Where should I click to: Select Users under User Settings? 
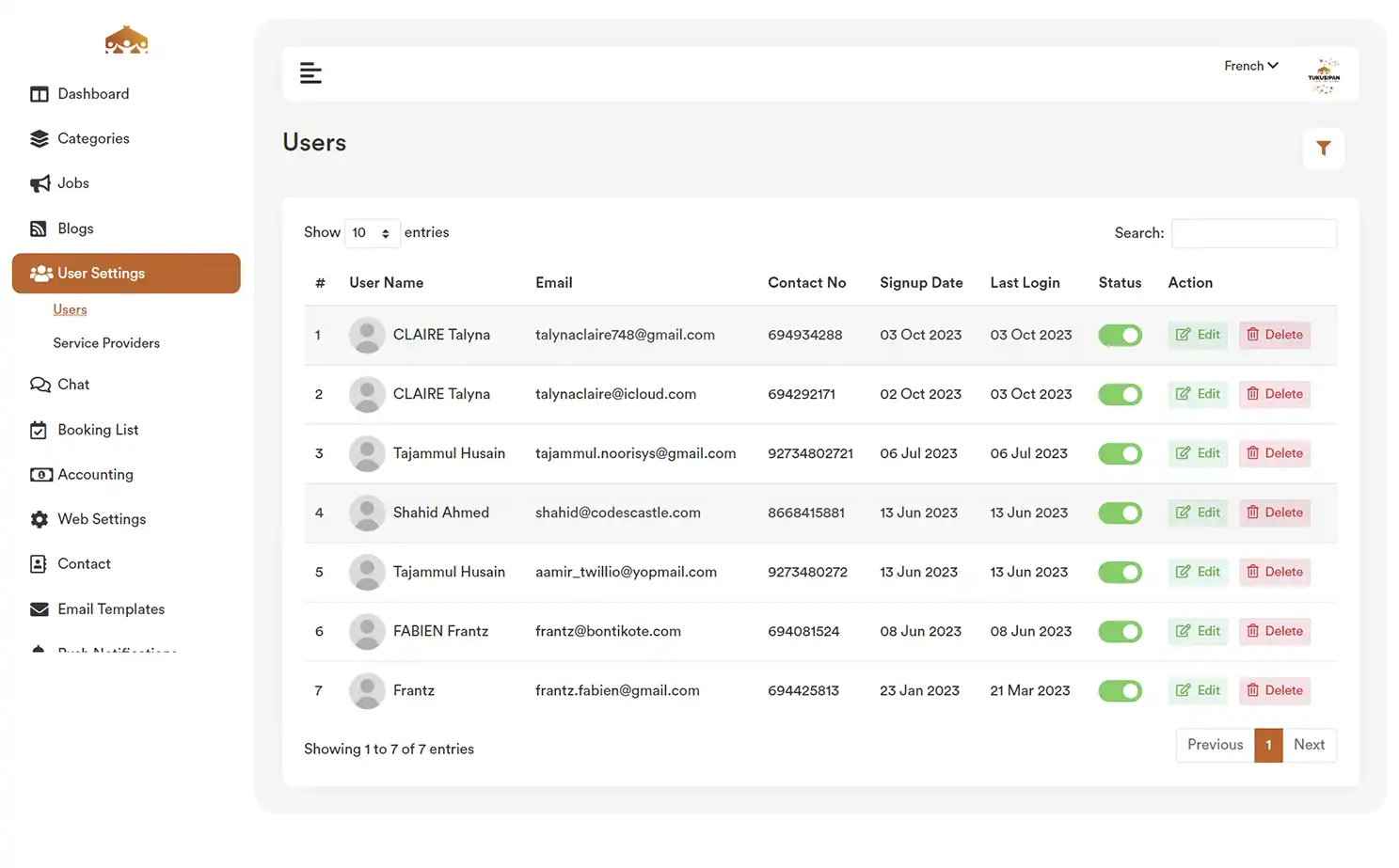tap(70, 308)
